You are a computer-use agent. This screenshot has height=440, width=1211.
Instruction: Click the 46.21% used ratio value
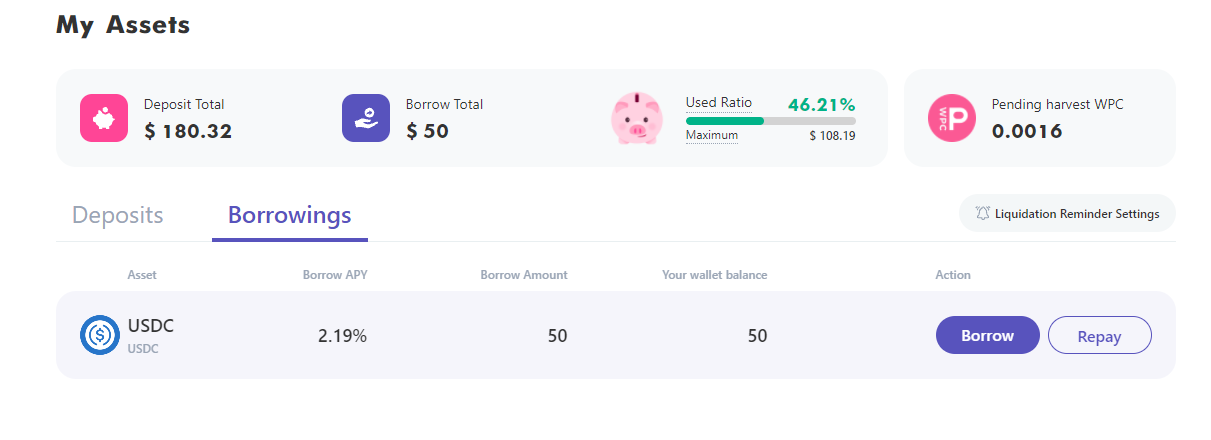point(821,104)
